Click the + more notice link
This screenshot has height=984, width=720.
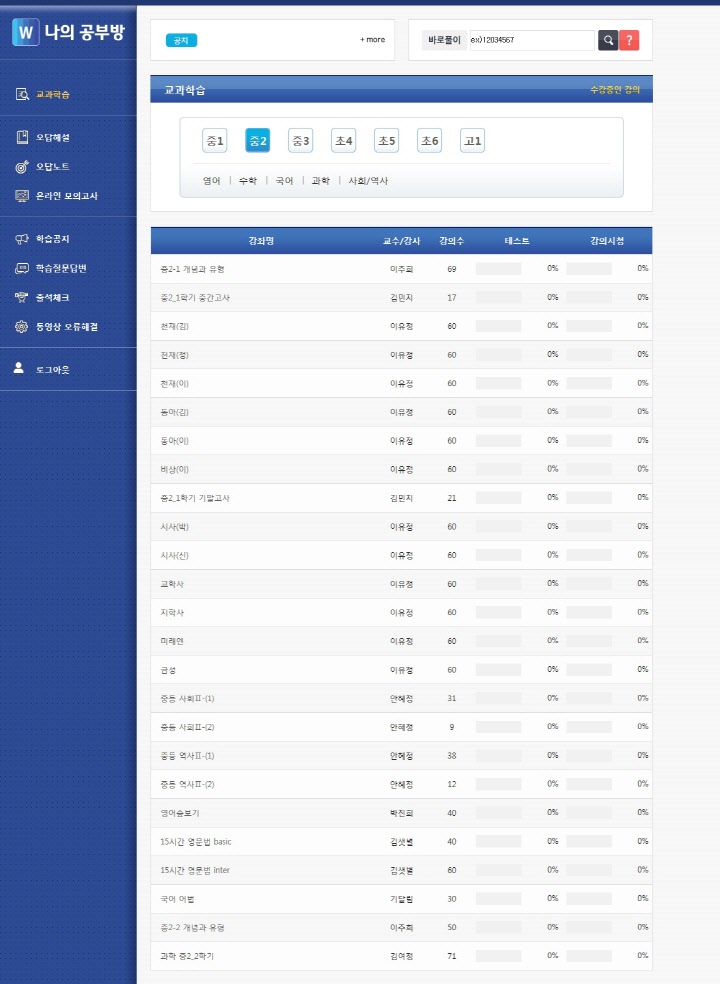372,40
